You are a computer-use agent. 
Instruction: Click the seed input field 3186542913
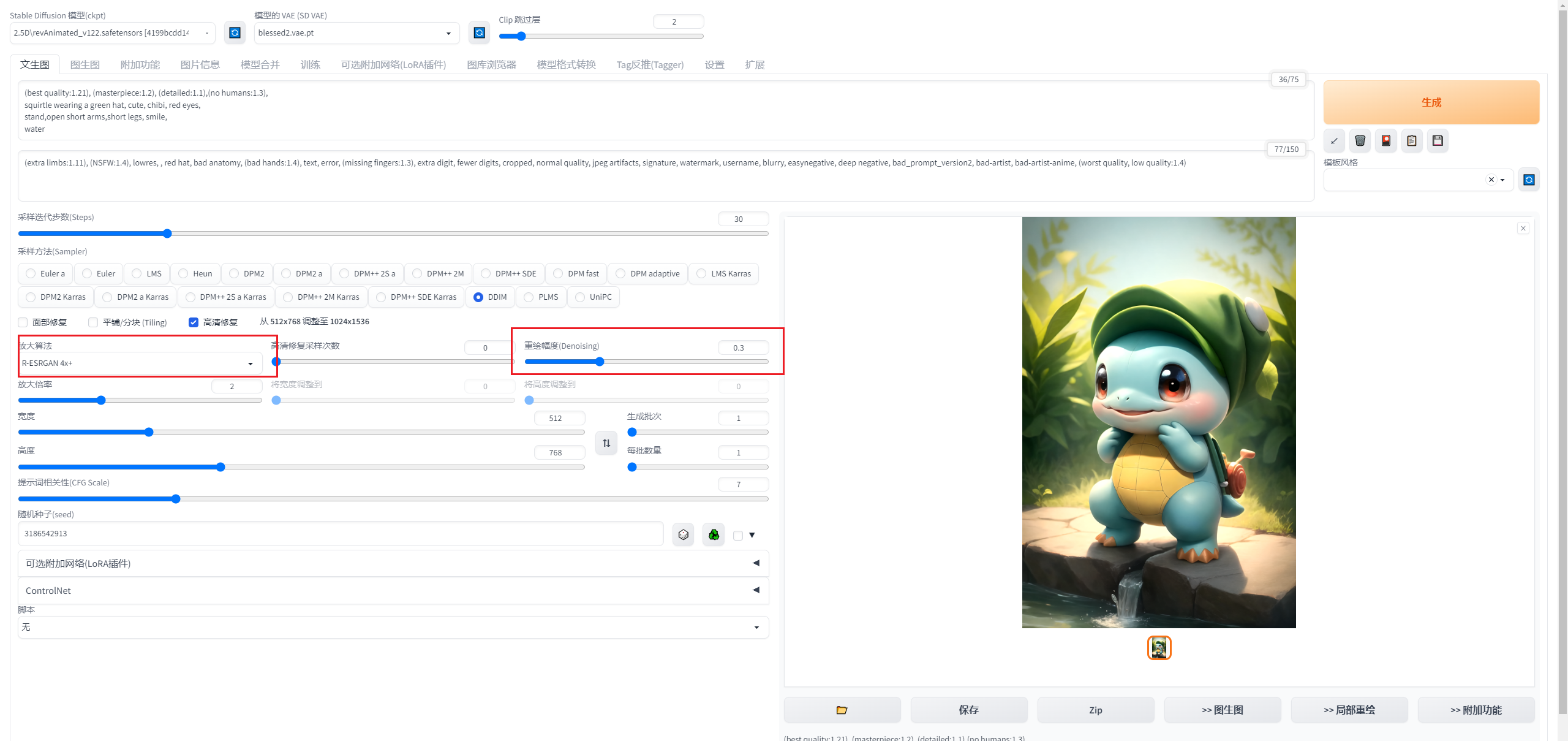[341, 534]
